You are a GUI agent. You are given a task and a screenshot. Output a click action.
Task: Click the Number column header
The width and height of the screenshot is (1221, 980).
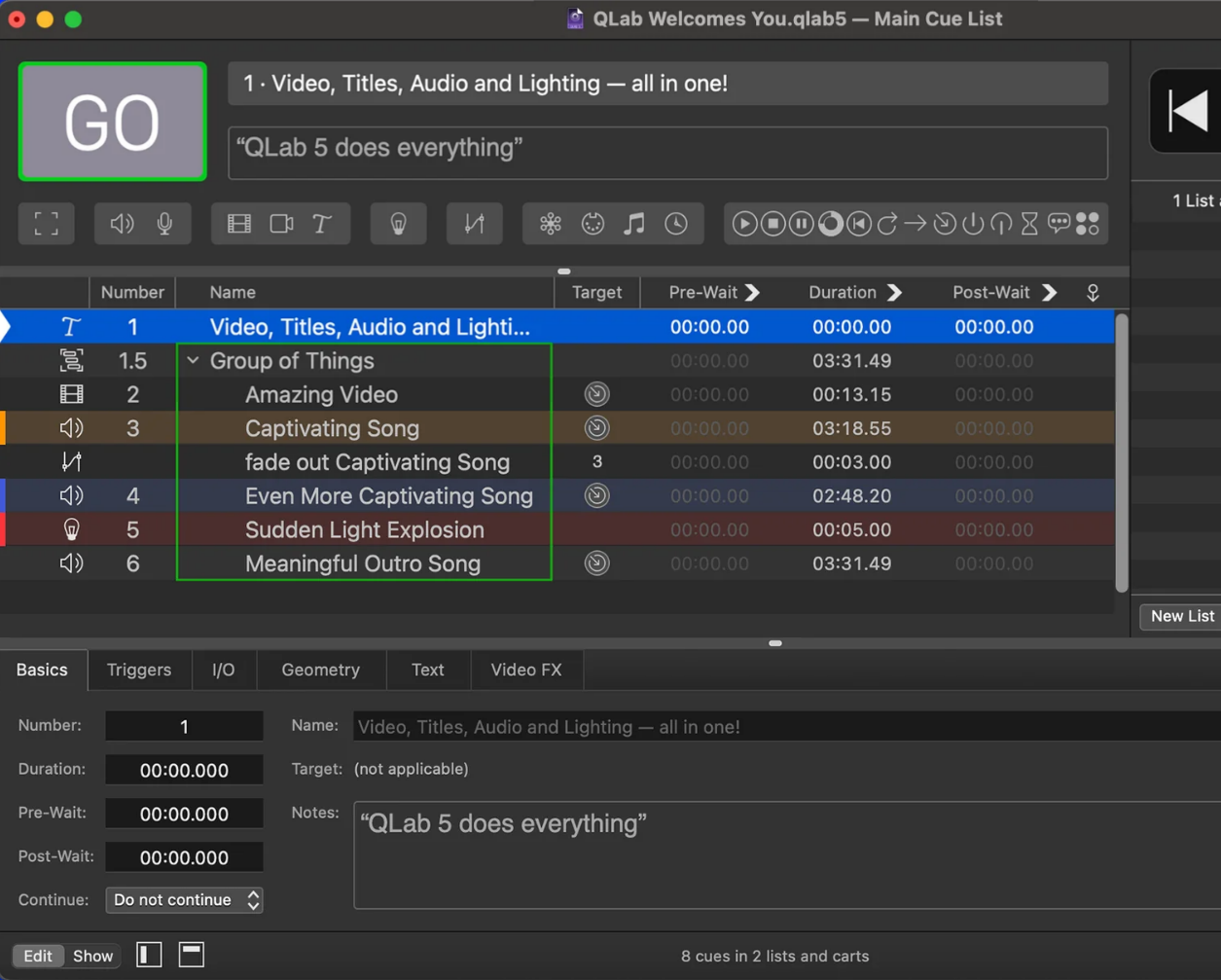(x=132, y=292)
